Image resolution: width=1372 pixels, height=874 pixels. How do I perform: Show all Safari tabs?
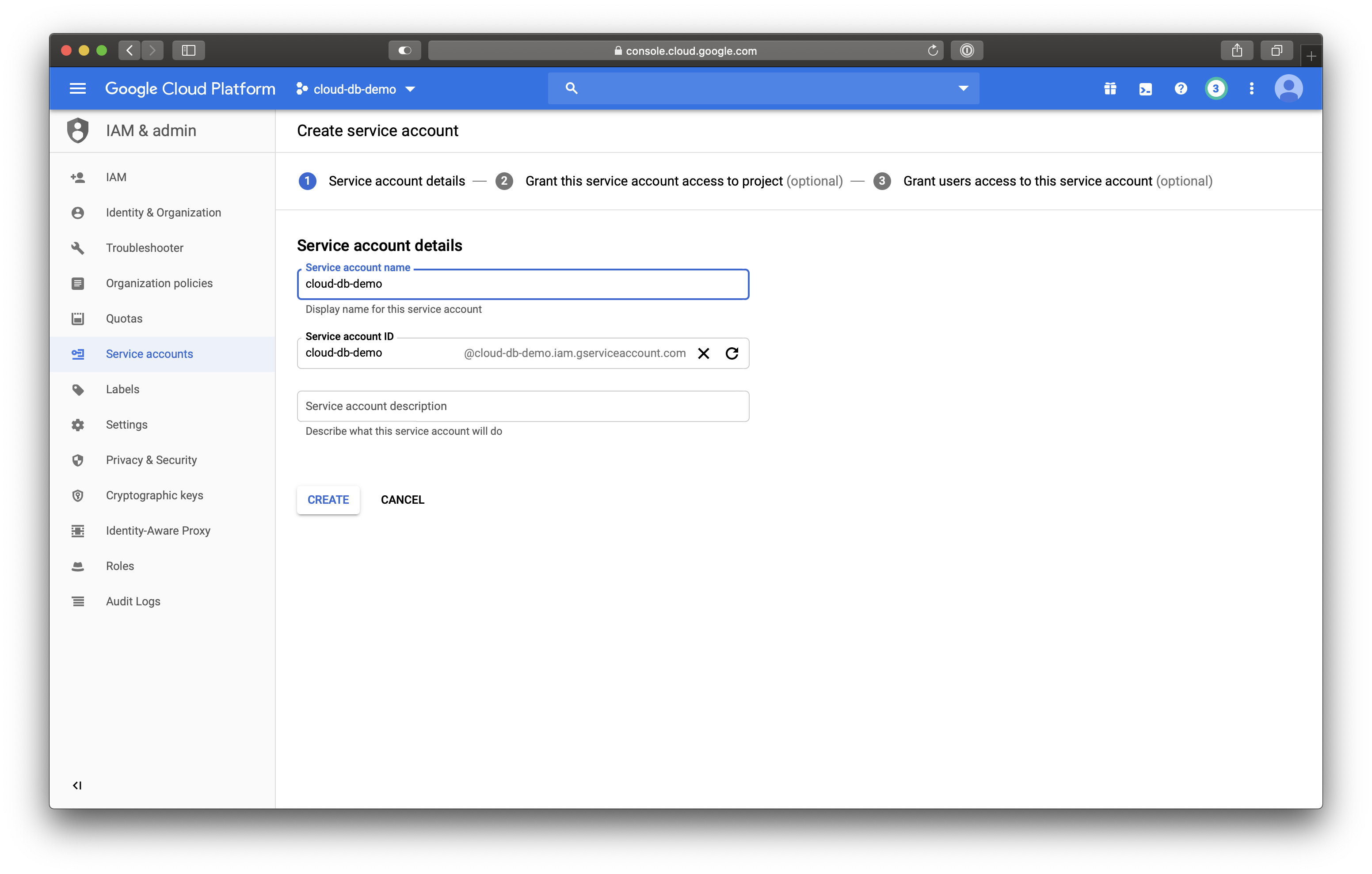click(1277, 50)
